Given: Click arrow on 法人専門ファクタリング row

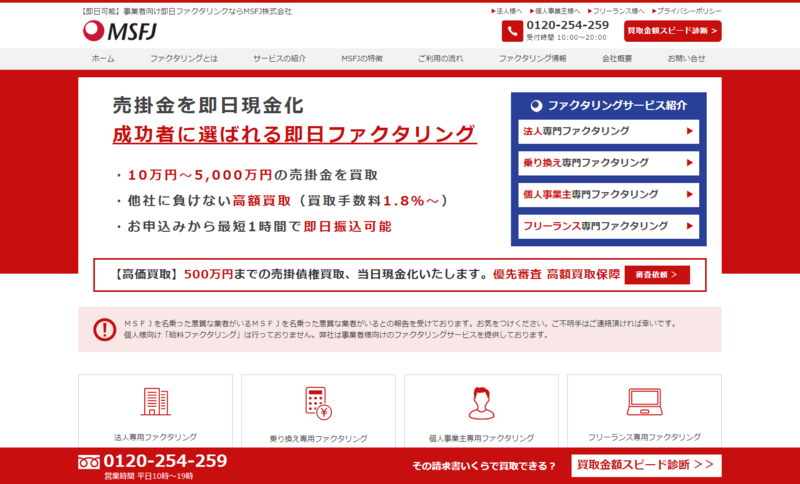Looking at the screenshot, I should (689, 131).
